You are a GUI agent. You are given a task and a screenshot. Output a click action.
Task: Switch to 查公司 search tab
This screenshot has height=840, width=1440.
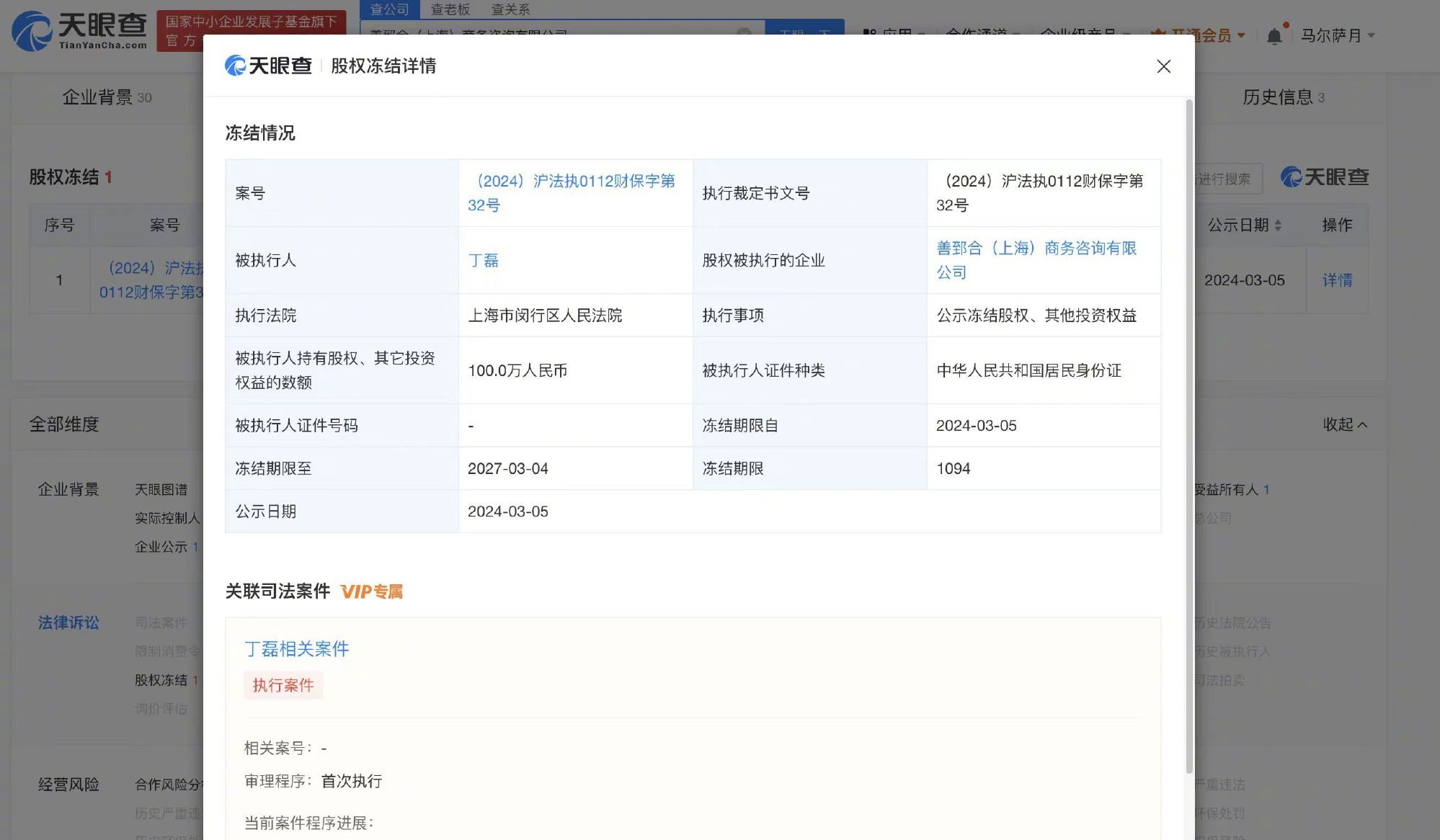pyautogui.click(x=389, y=9)
